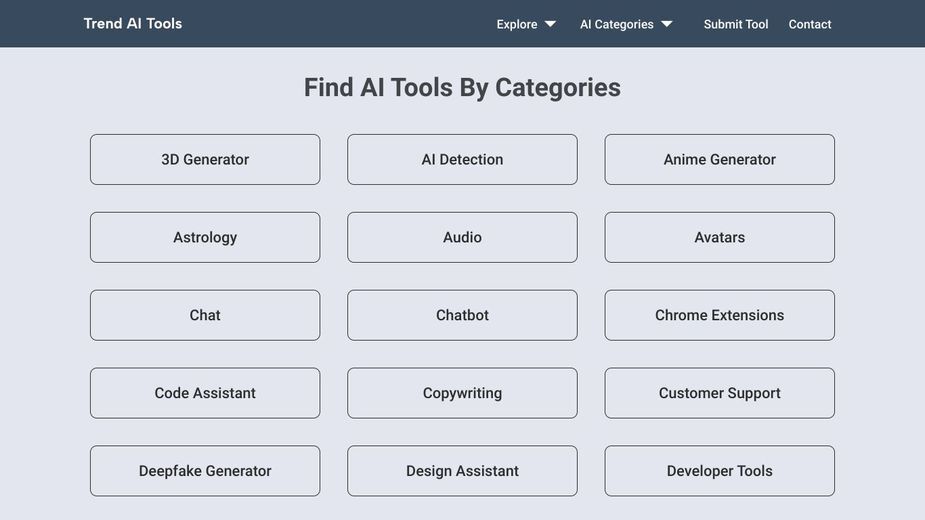This screenshot has height=520, width=925.
Task: Open the Astrology category
Action: tap(205, 237)
